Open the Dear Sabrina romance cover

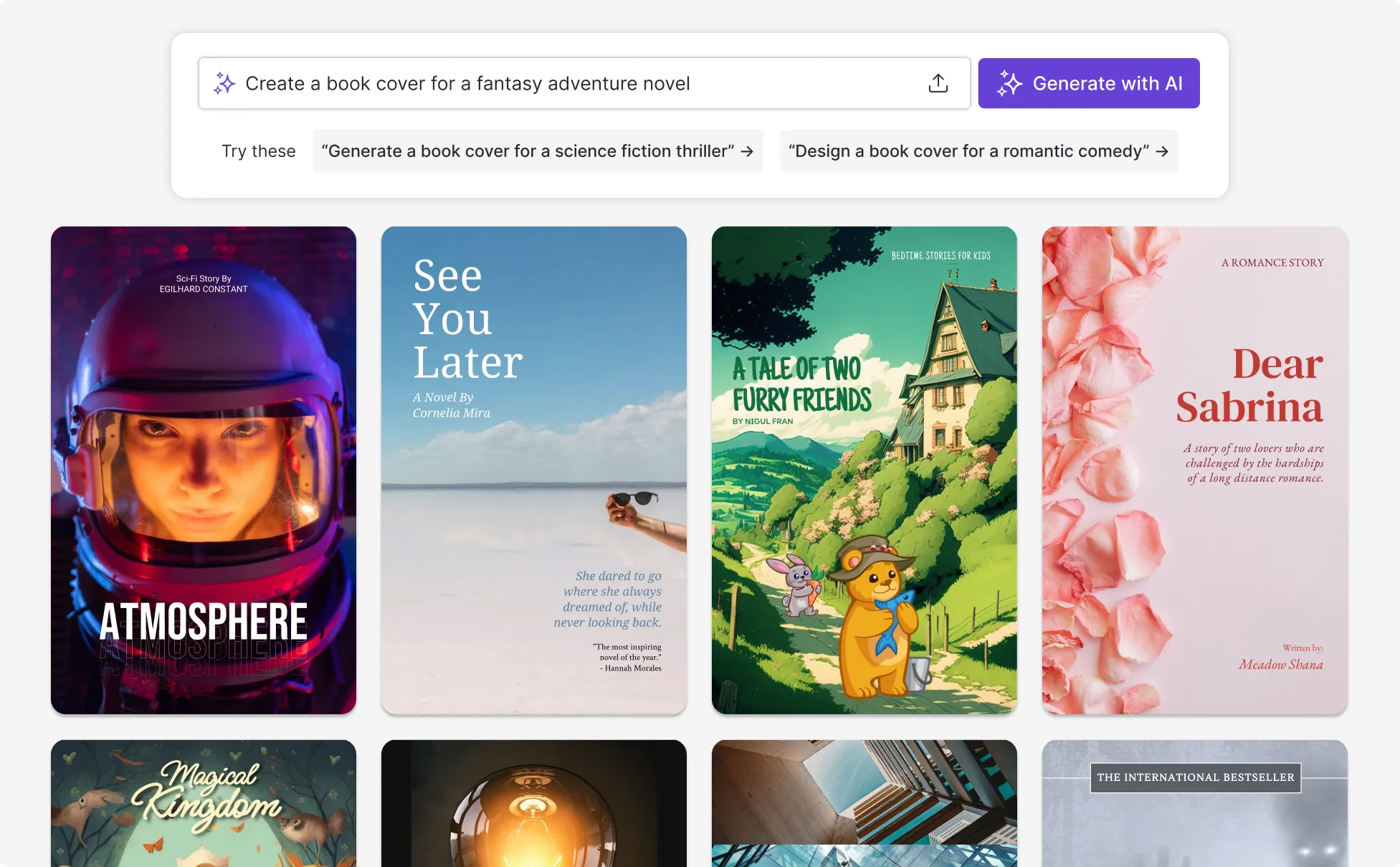pos(1194,470)
